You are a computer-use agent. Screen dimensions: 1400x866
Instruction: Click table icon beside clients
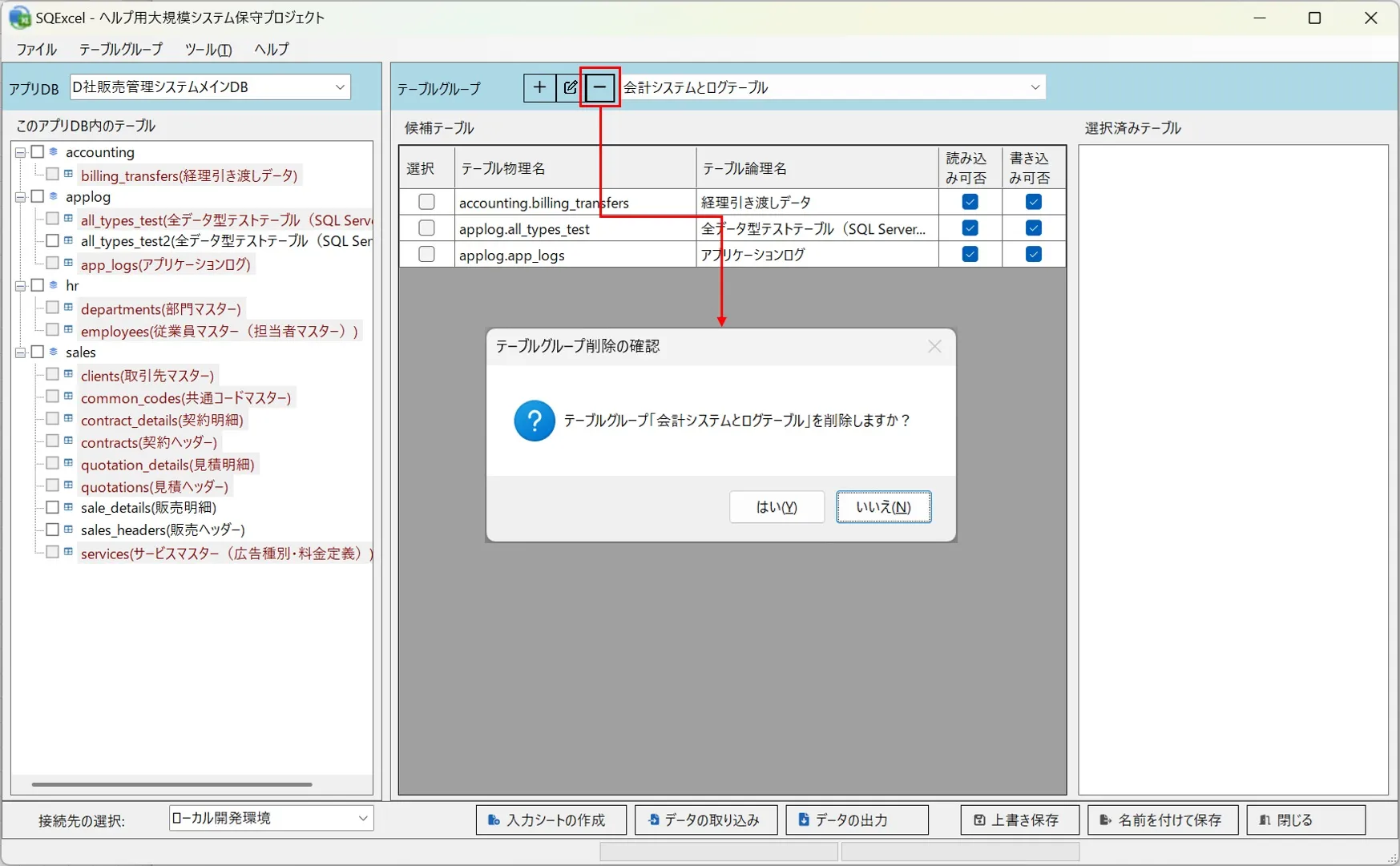point(69,374)
